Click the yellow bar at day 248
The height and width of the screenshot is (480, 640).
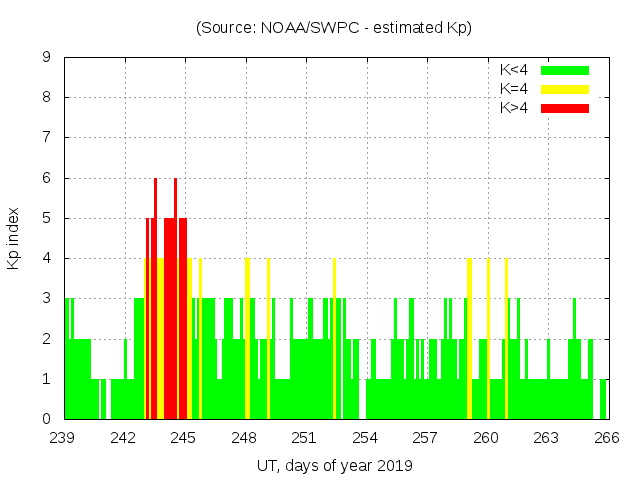[x=247, y=340]
